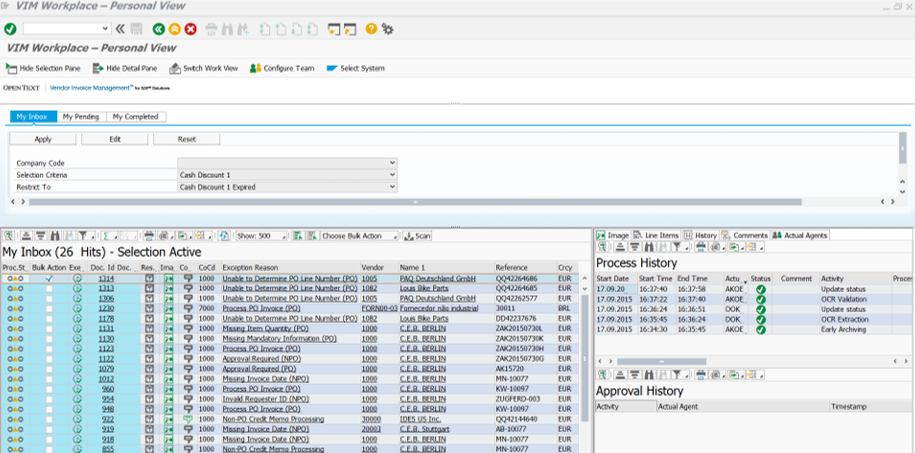
Task: Click Refresh icon in inbox toolbar
Action: click(x=224, y=236)
